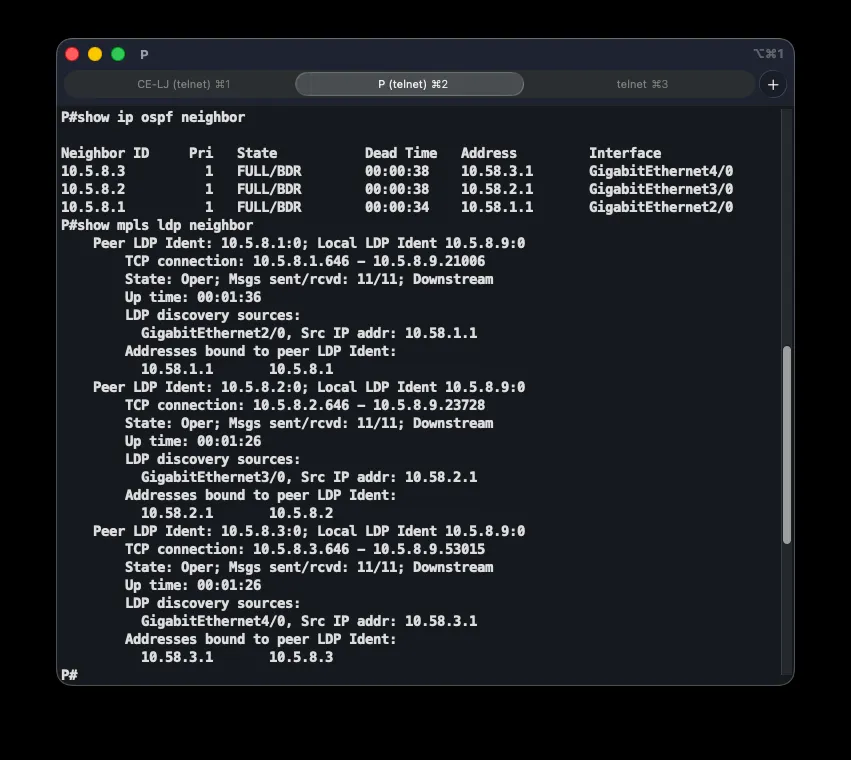851x760 pixels.
Task: Click 'Peer LDP Ident: 10.5.8.1:0' line
Action: [x=309, y=243]
